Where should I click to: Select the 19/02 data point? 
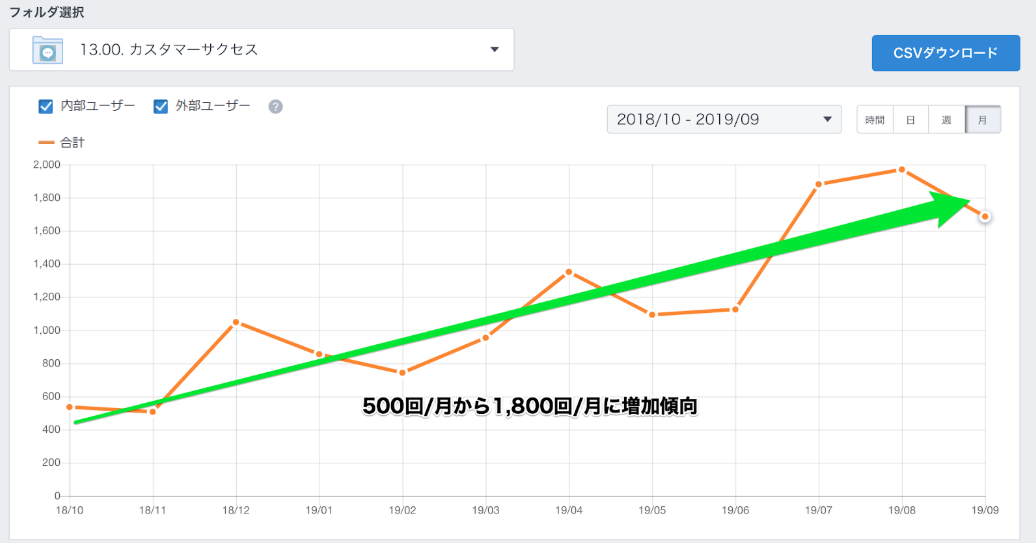pos(402,373)
